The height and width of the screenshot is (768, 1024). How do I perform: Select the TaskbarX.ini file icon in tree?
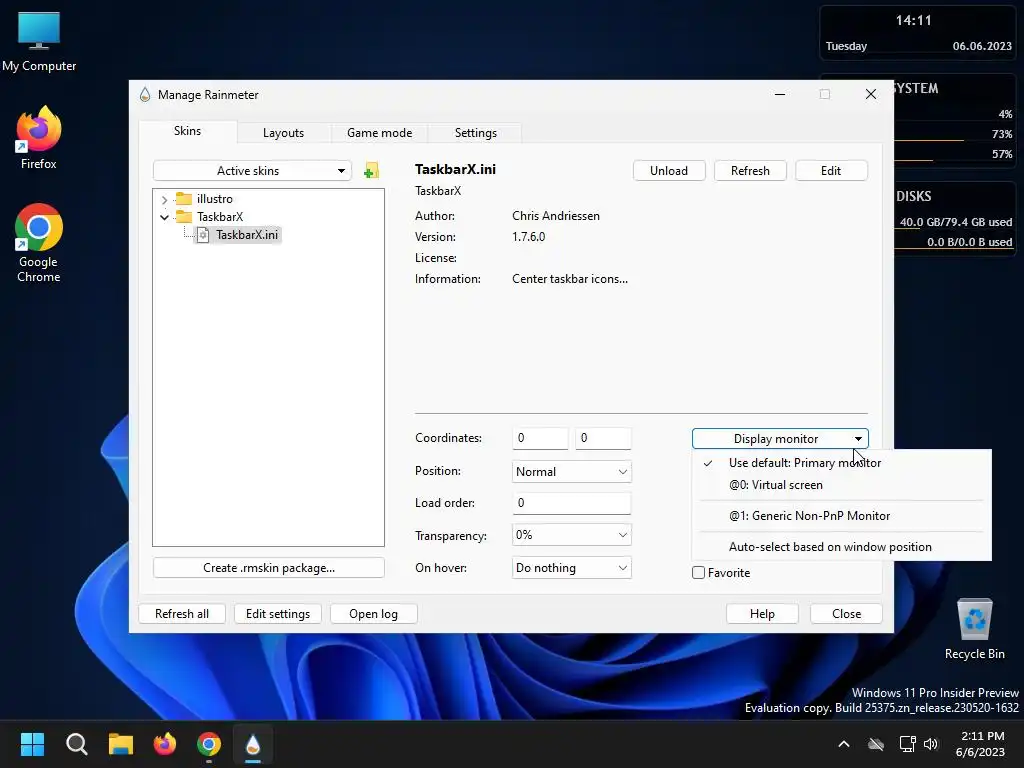[203, 235]
